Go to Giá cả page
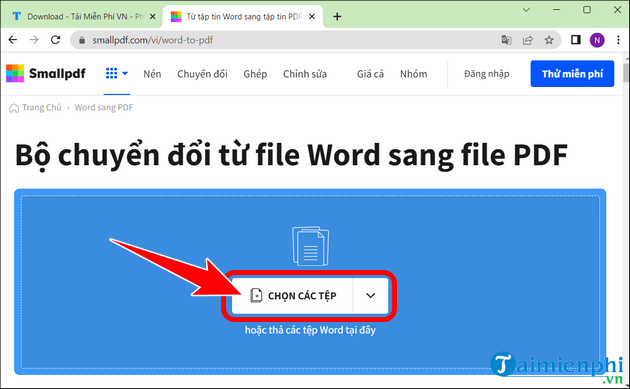This screenshot has width=630, height=389. (x=370, y=74)
